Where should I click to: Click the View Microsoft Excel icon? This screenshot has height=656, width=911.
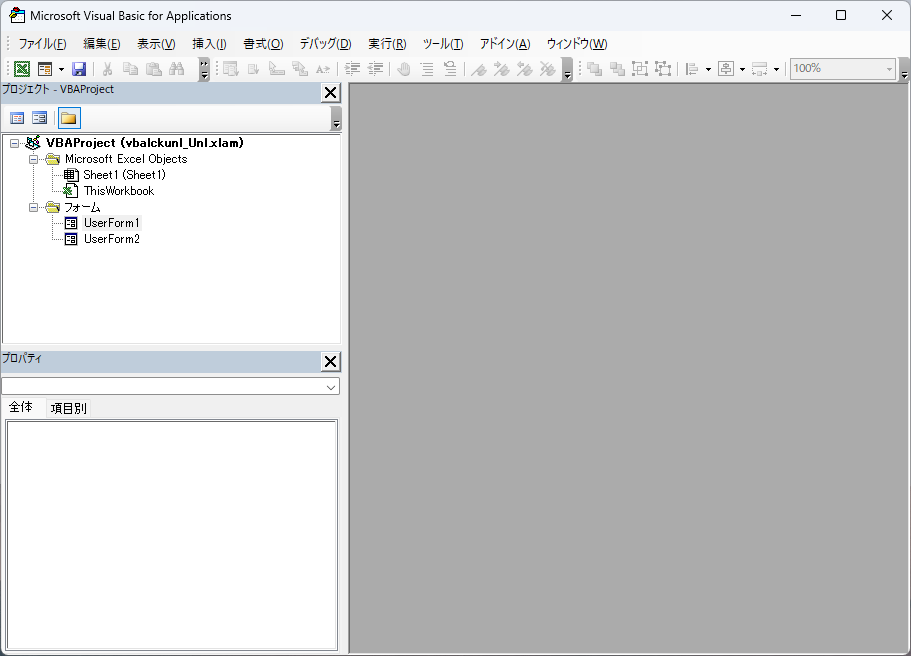(21, 69)
